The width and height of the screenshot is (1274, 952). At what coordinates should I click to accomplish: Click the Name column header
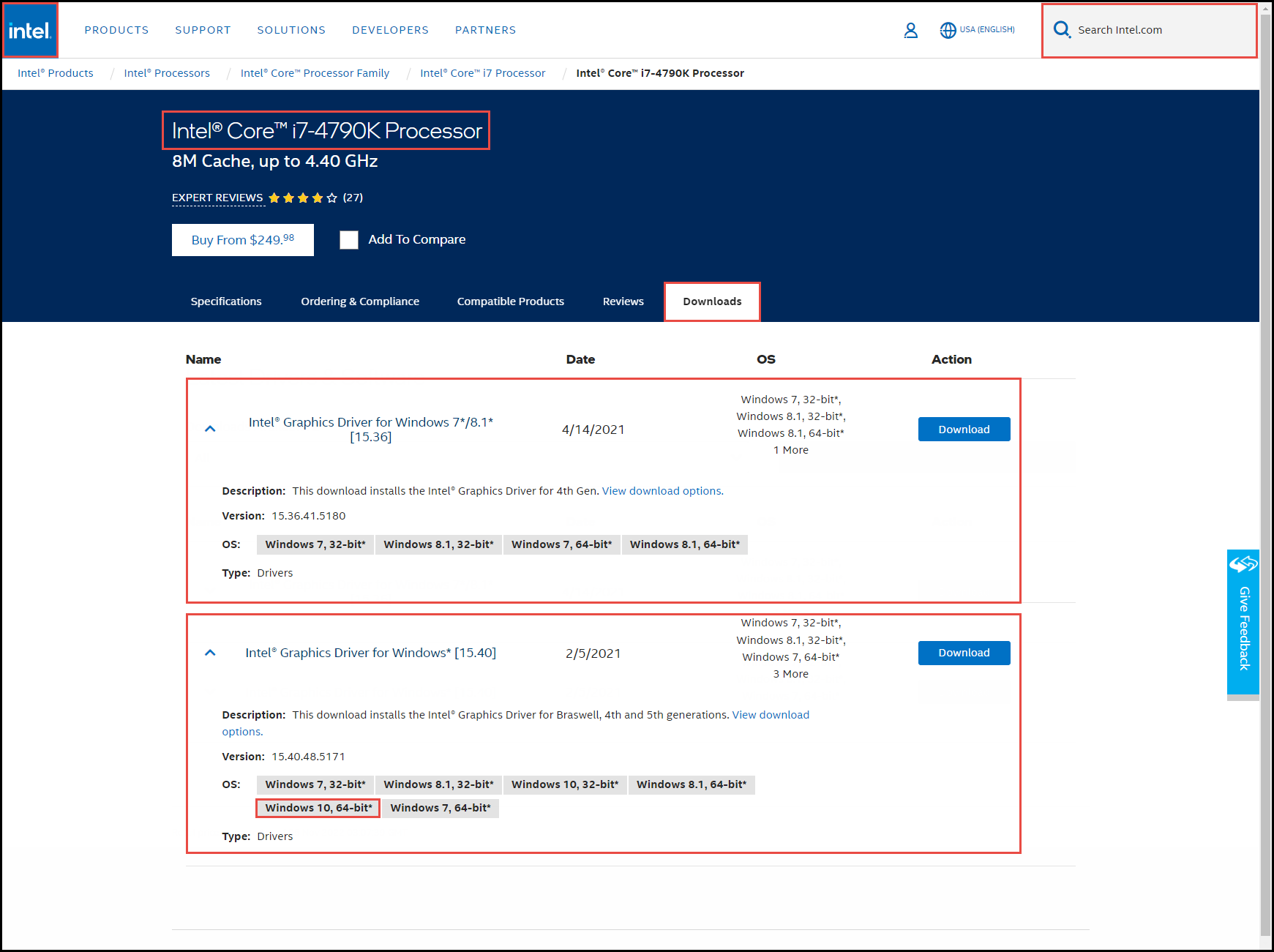(203, 359)
